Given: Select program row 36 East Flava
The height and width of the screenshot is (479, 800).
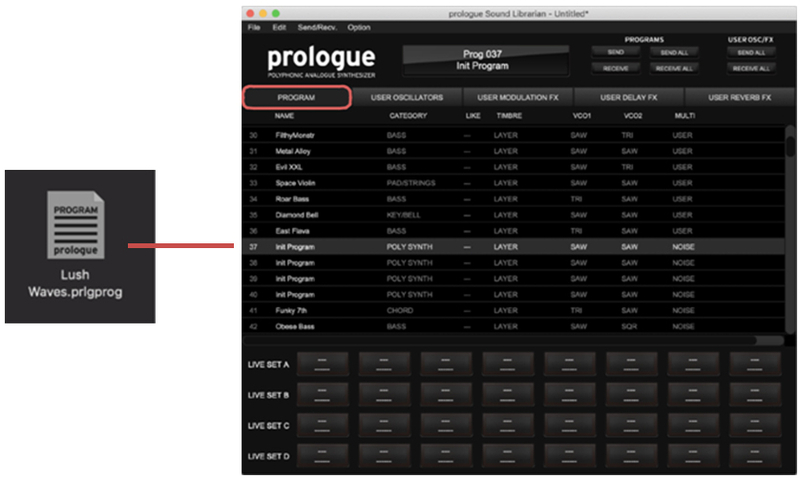Looking at the screenshot, I should (514, 231).
